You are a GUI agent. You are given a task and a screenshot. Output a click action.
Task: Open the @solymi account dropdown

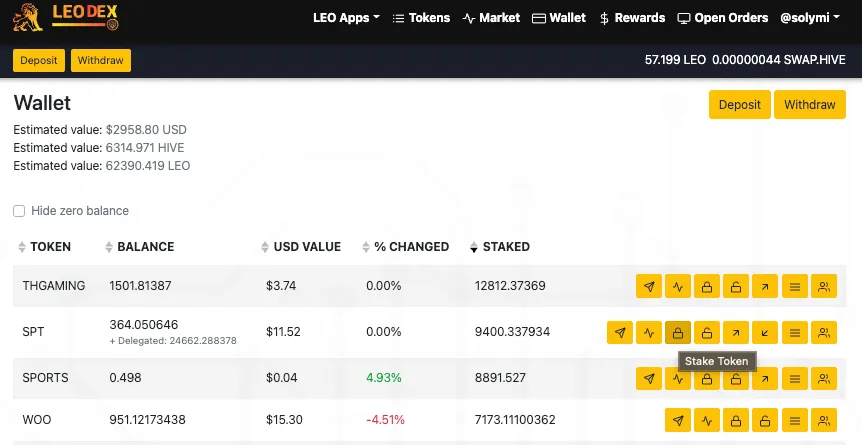tap(810, 18)
